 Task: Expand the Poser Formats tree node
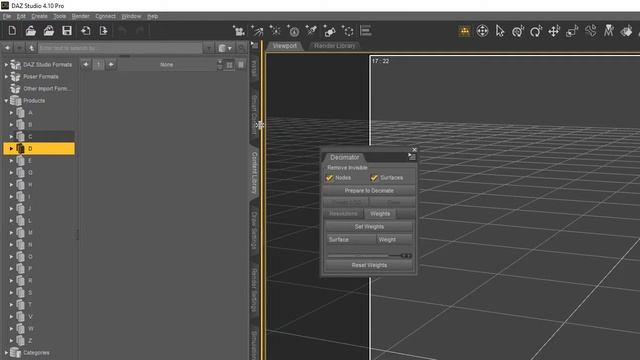[x=6, y=76]
